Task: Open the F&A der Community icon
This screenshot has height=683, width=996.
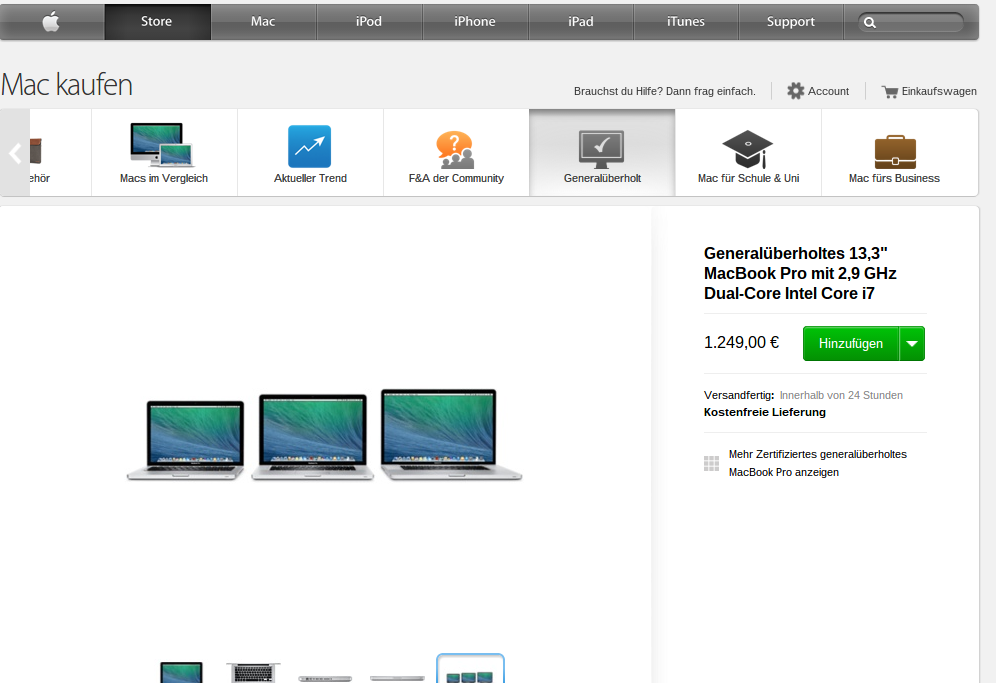Action: pos(455,149)
